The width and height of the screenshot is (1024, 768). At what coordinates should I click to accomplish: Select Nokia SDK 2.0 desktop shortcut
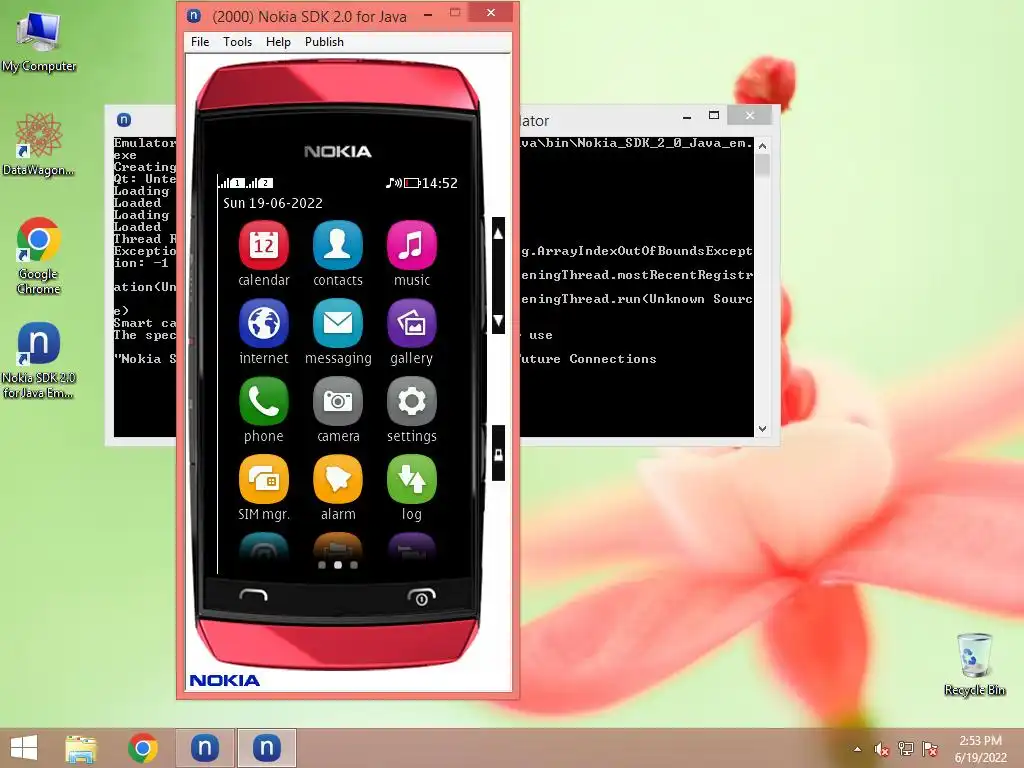(39, 360)
